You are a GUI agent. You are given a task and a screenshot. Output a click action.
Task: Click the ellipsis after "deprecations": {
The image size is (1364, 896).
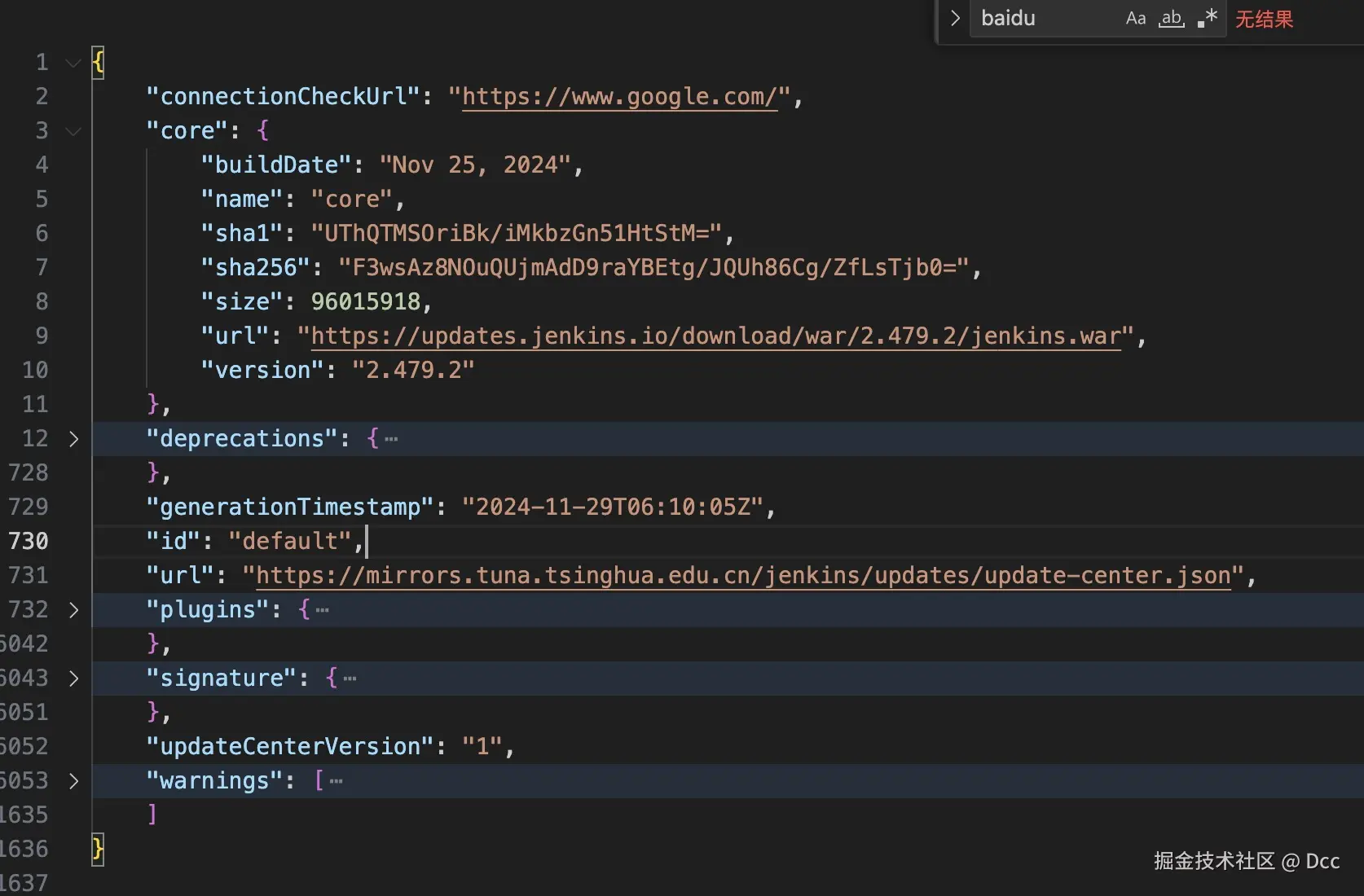[x=391, y=440]
